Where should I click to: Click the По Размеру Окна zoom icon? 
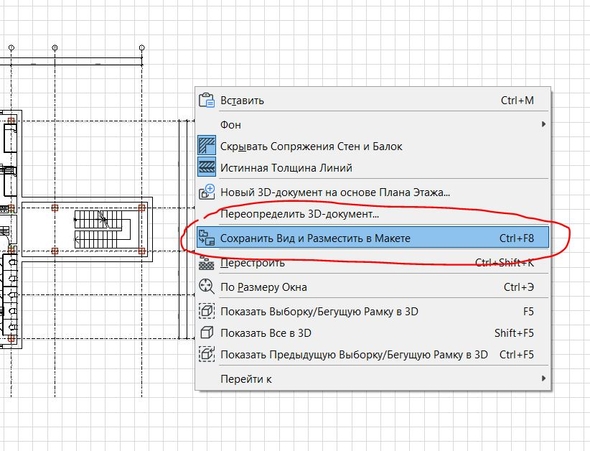206,287
